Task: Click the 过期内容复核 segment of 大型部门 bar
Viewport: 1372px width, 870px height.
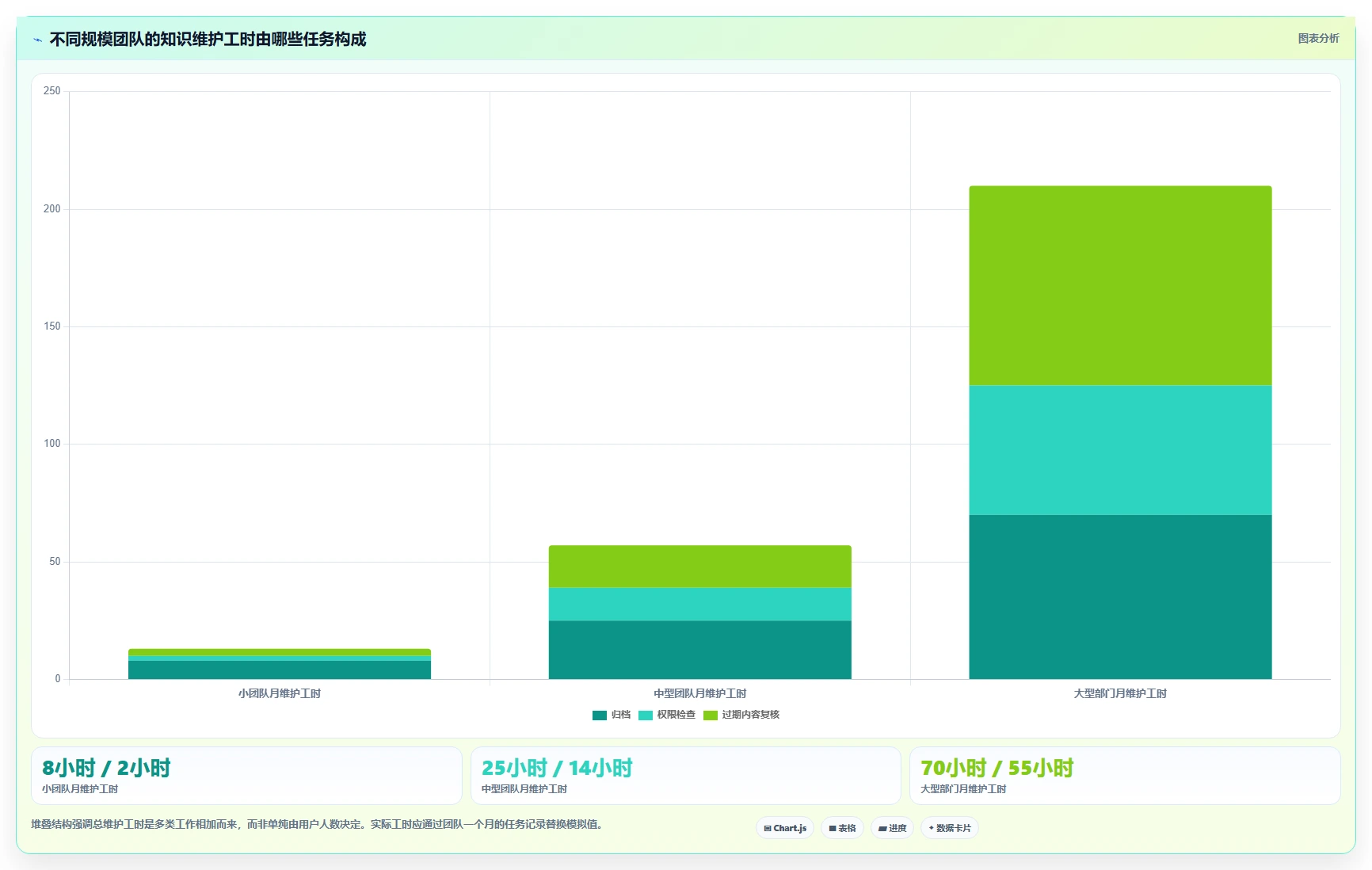Action: pos(1120,286)
